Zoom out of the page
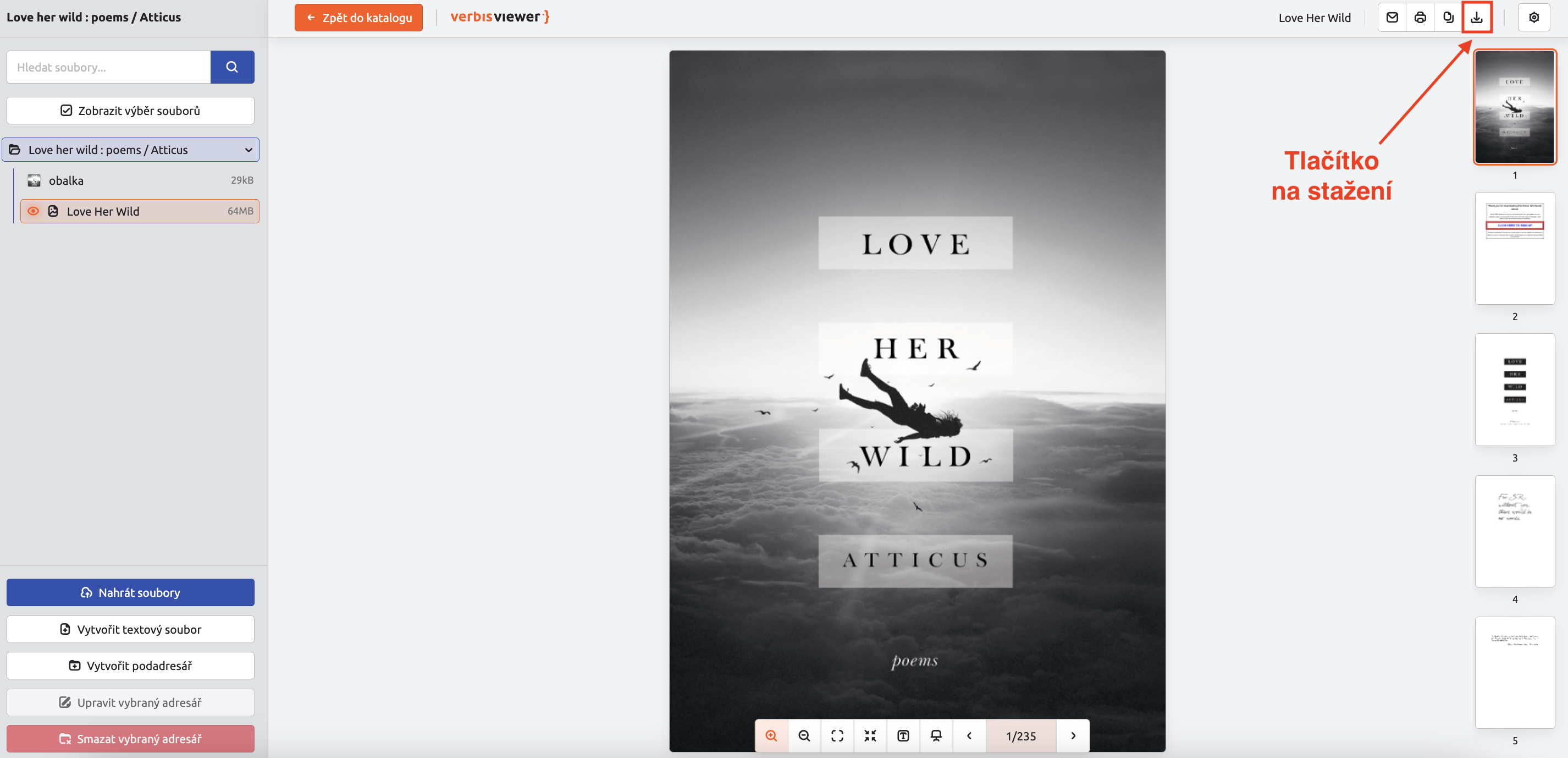 click(804, 735)
